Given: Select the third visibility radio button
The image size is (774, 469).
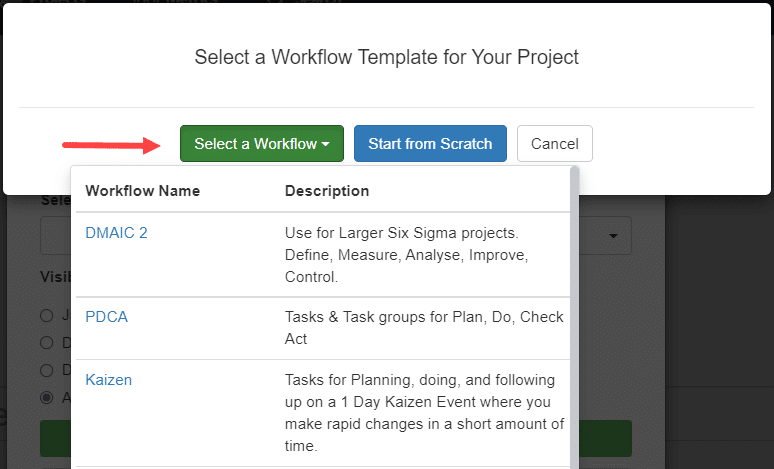Looking at the screenshot, I should (x=47, y=370).
